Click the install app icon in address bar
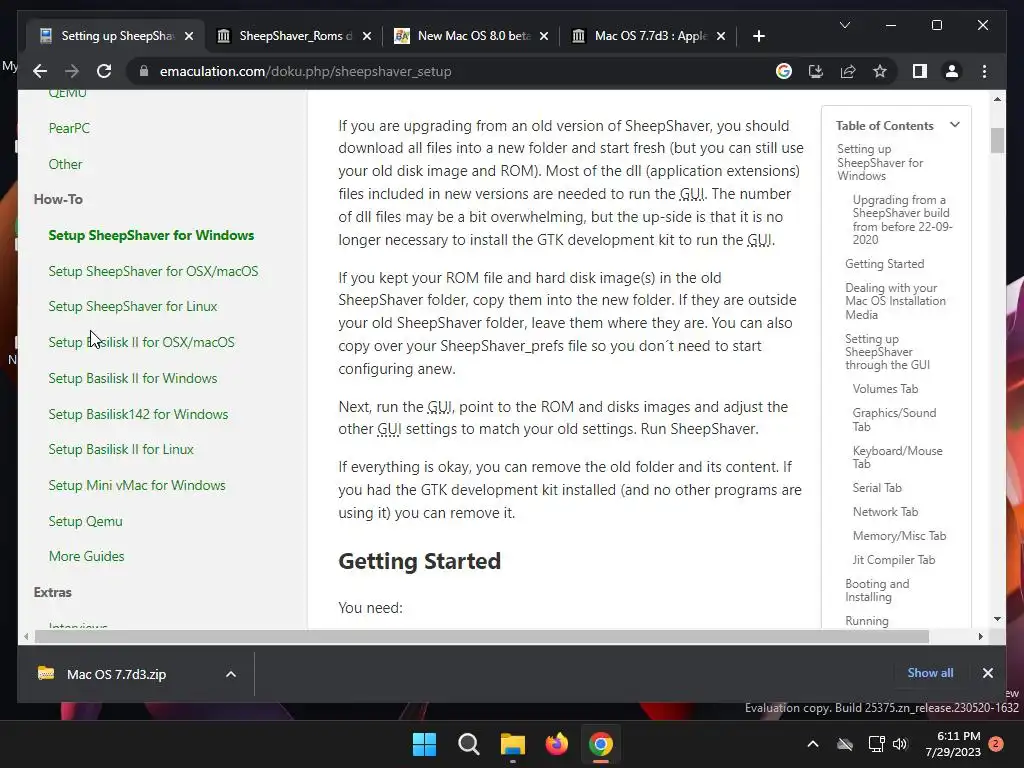This screenshot has height=768, width=1024. [816, 71]
